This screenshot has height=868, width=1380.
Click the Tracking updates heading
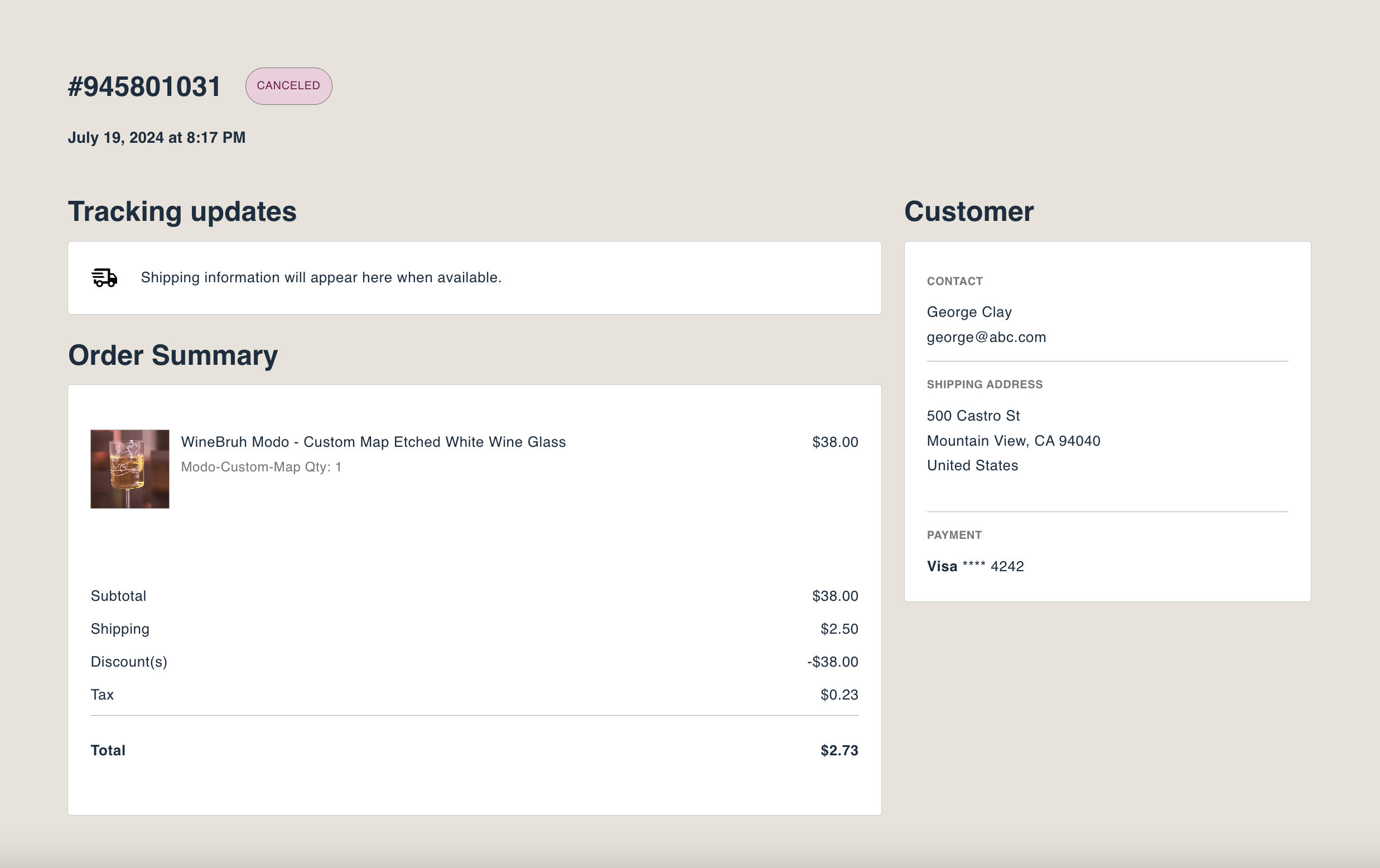pyautogui.click(x=182, y=211)
